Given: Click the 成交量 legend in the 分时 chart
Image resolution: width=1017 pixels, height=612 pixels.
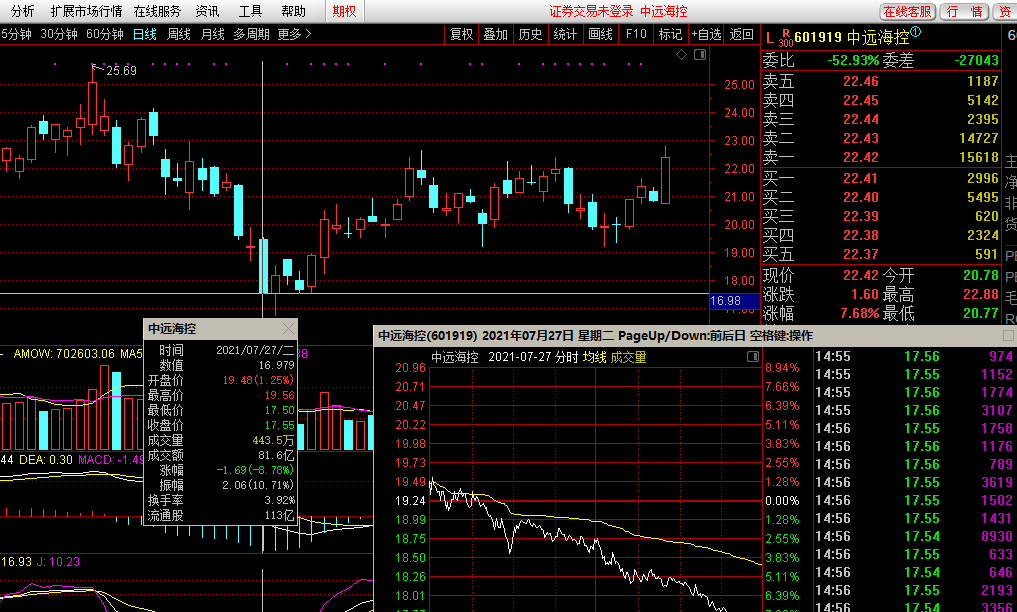Looking at the screenshot, I should point(628,357).
